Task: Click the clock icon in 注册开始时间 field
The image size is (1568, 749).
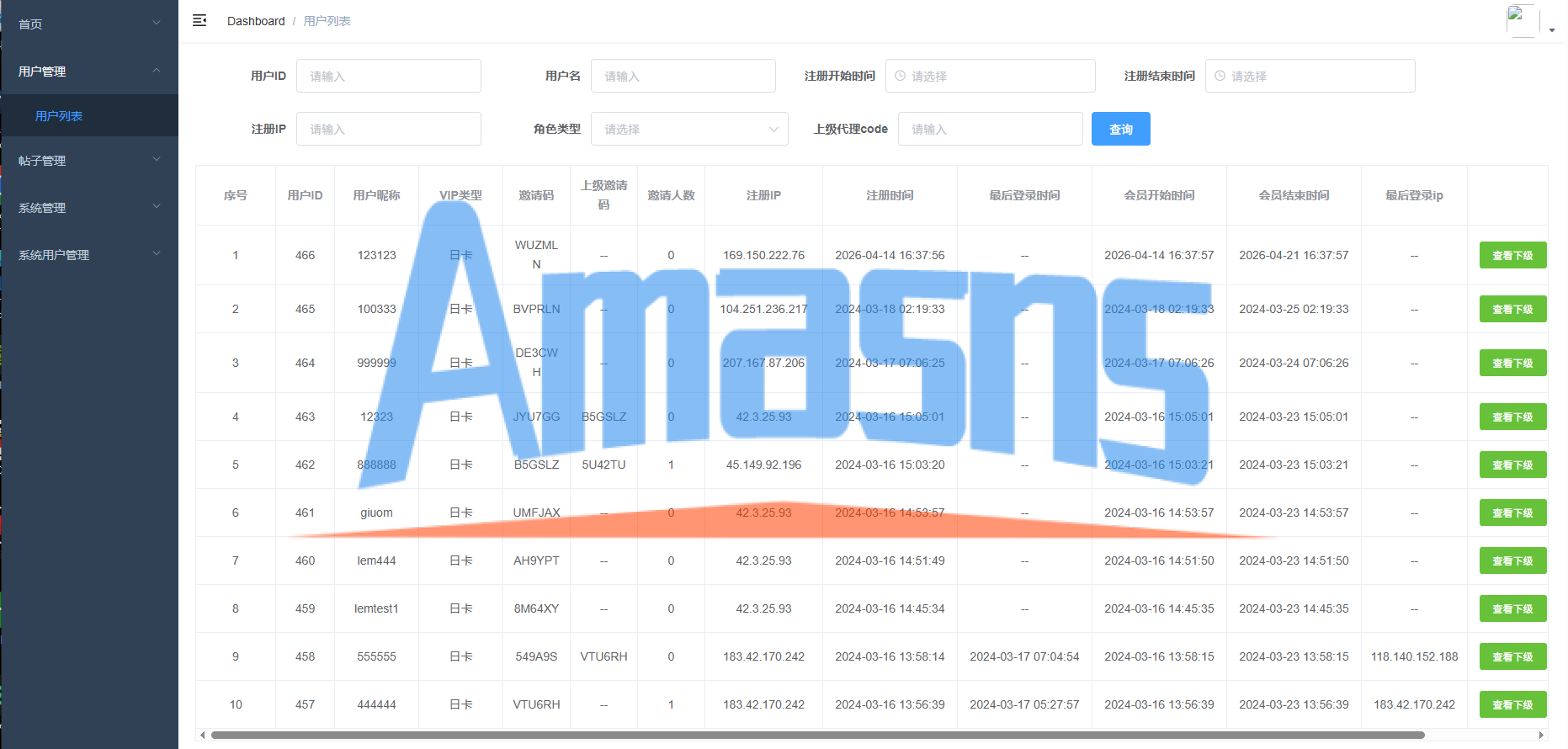Action: tap(900, 76)
